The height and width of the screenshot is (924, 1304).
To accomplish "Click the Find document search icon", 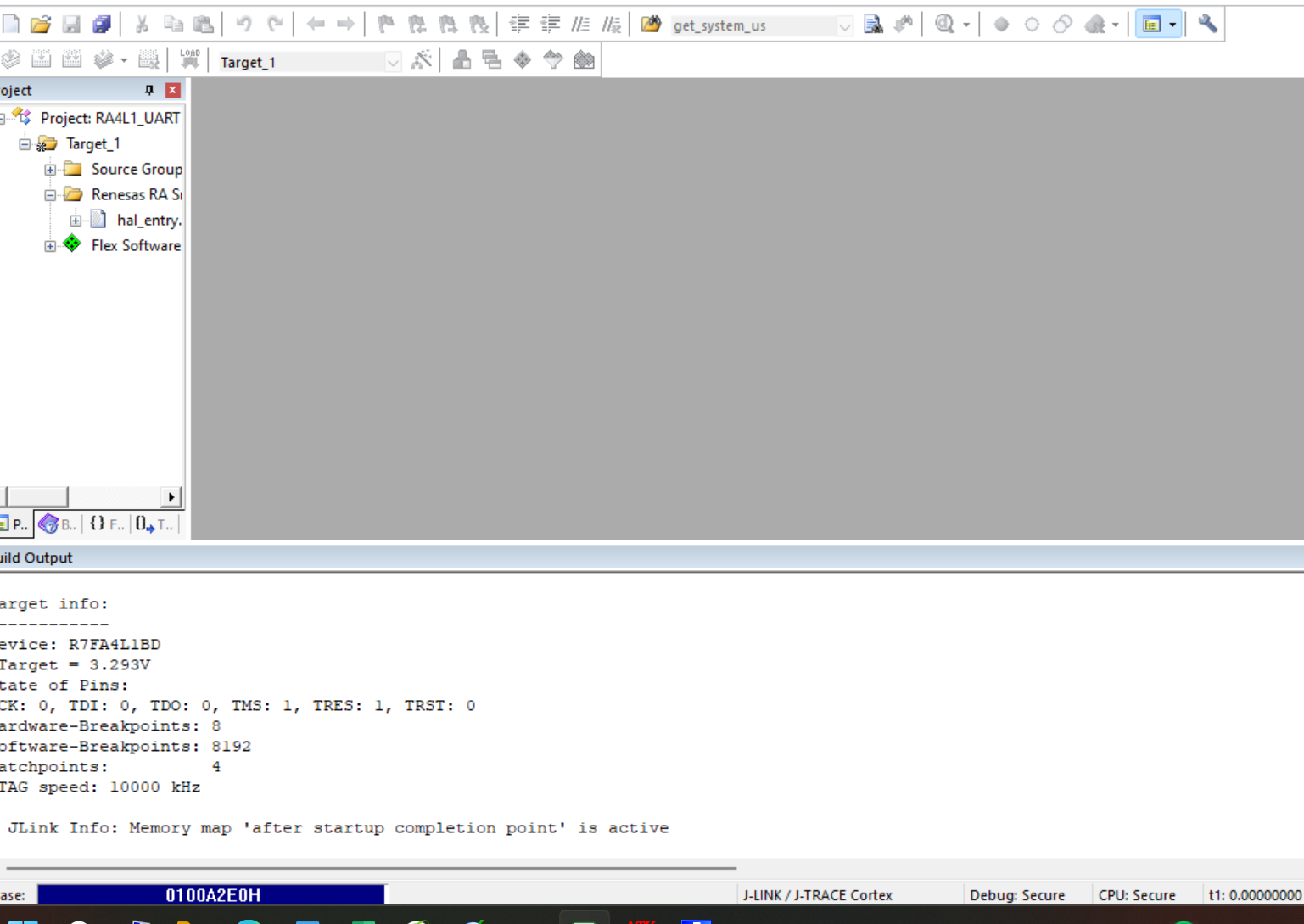I will coord(873,24).
